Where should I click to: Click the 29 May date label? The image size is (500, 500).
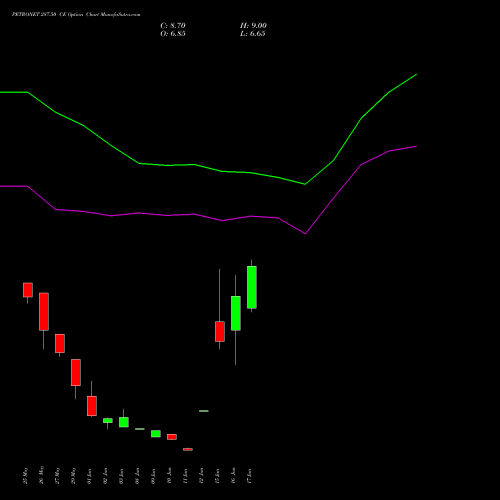74,476
